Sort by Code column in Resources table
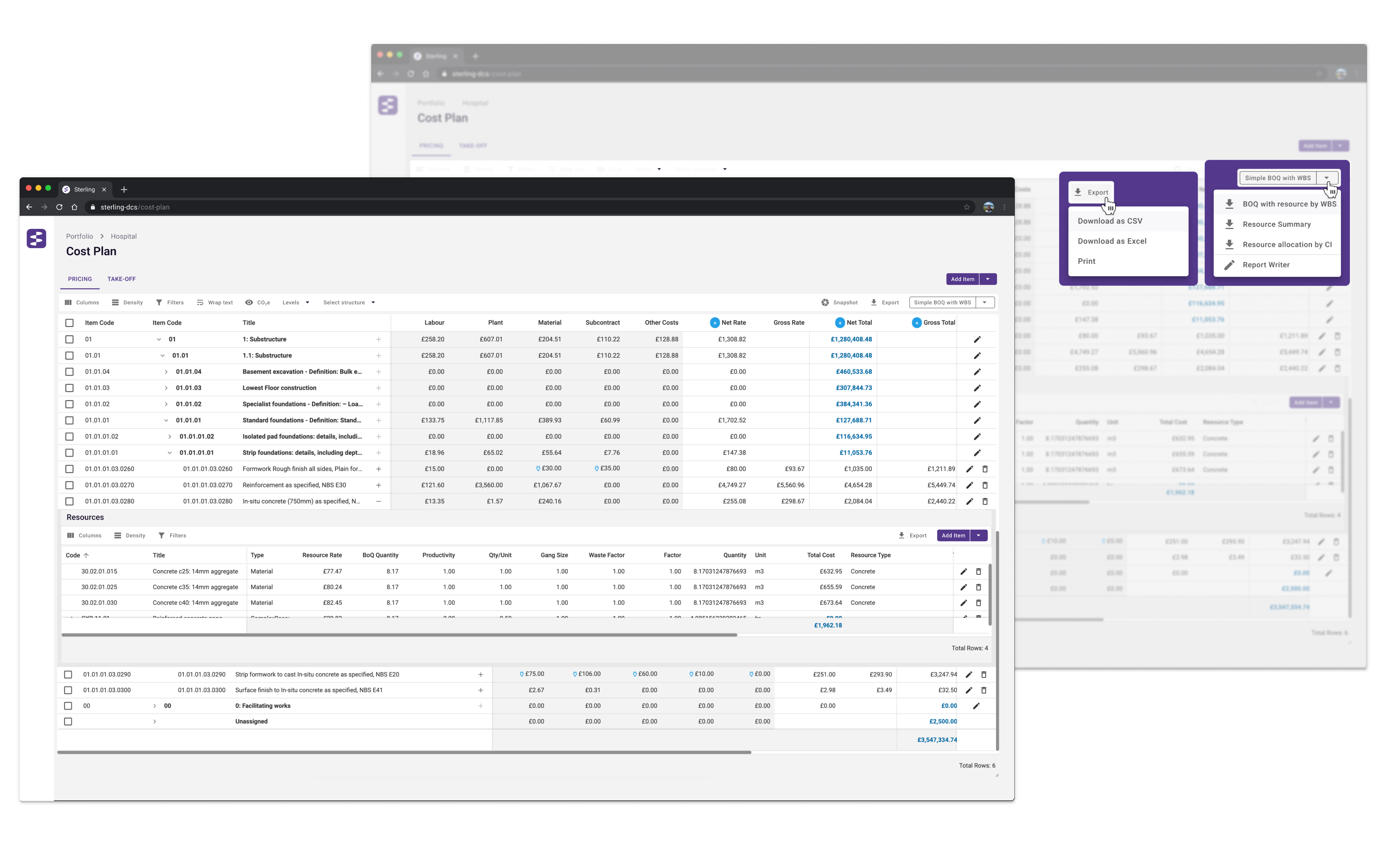The height and width of the screenshot is (868, 1386). 77,556
